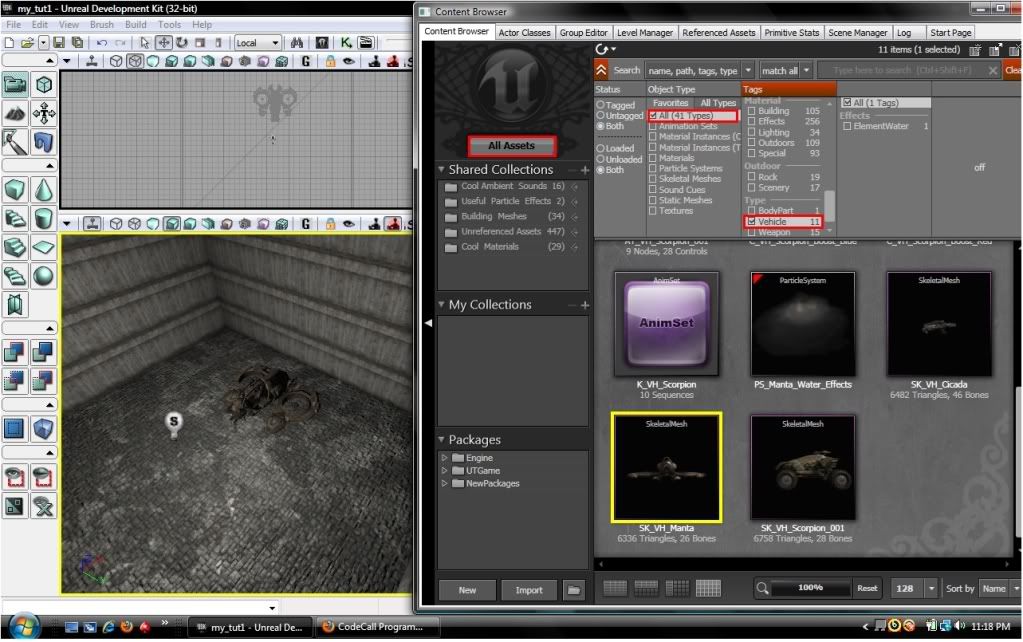The height and width of the screenshot is (642, 1023).
Task: Click the tags list scrollbar thumb
Action: tap(829, 205)
